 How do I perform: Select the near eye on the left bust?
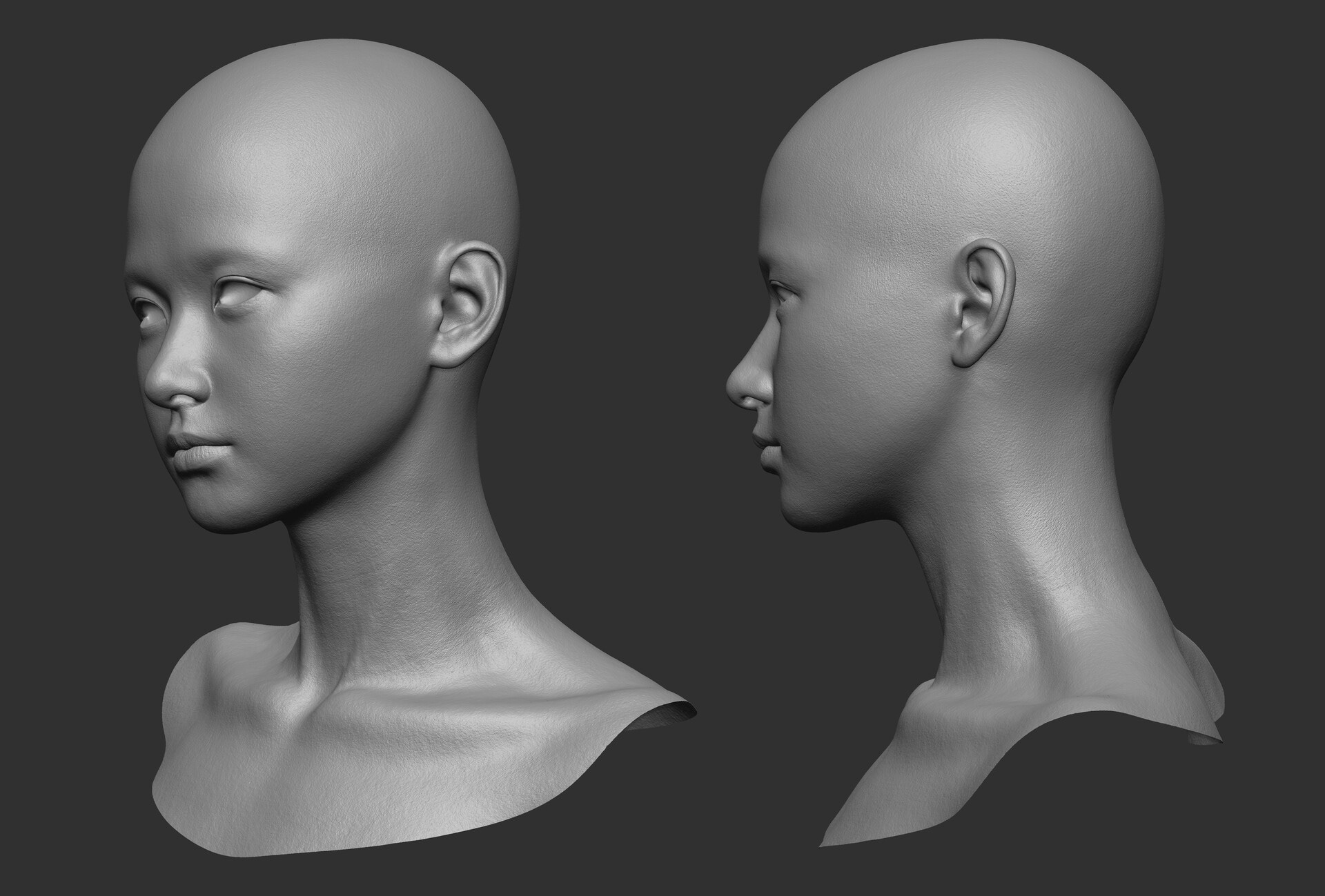tap(238, 295)
